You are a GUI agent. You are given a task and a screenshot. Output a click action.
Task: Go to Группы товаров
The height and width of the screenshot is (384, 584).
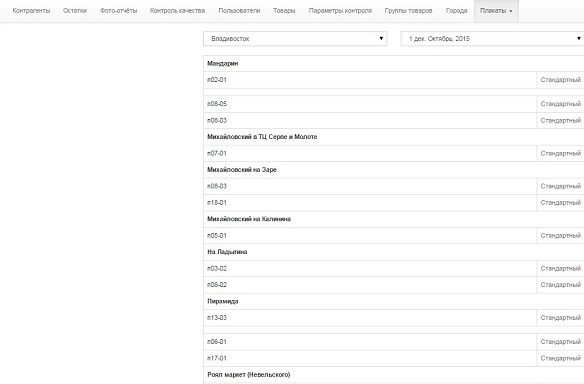(409, 11)
